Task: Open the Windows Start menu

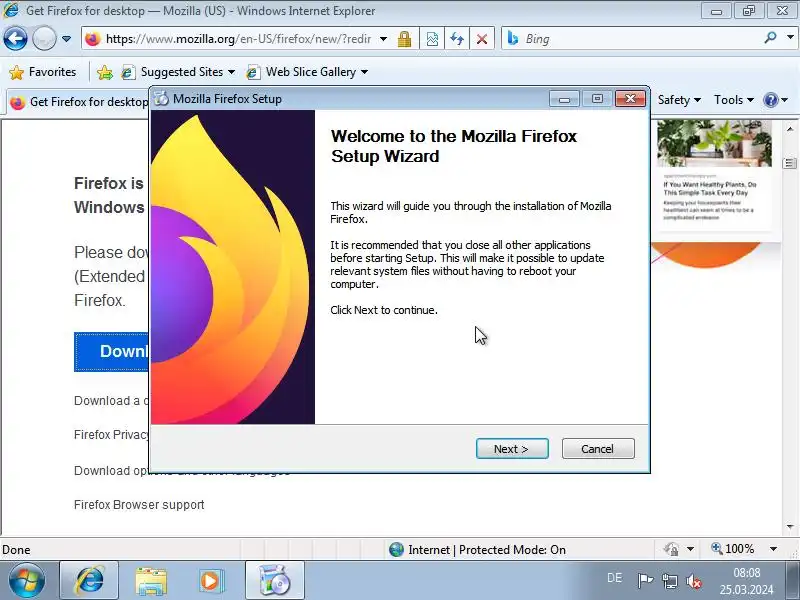Action: click(x=26, y=581)
